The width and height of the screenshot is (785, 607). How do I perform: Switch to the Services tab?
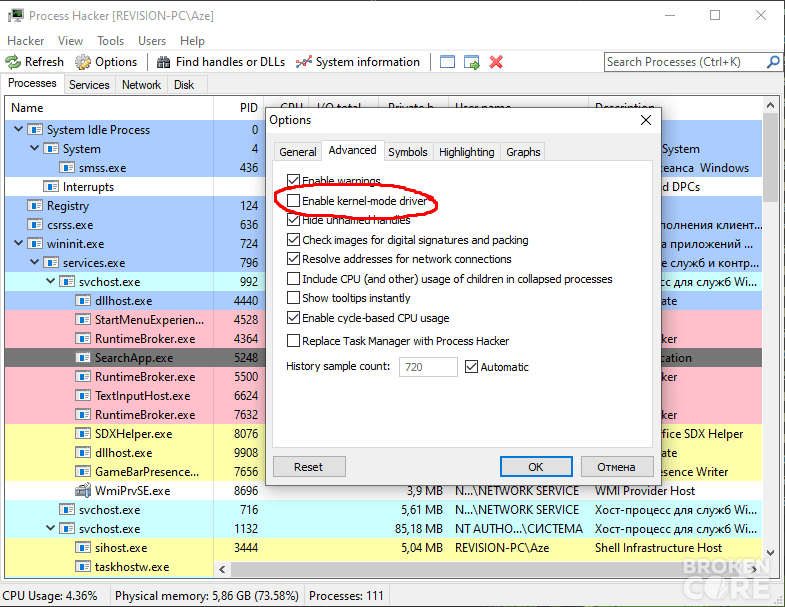(x=89, y=85)
